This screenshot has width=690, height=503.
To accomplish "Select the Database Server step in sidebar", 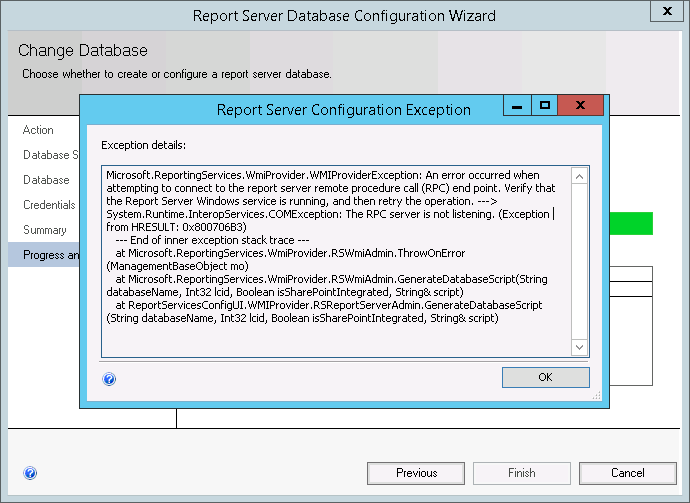I will pos(51,155).
